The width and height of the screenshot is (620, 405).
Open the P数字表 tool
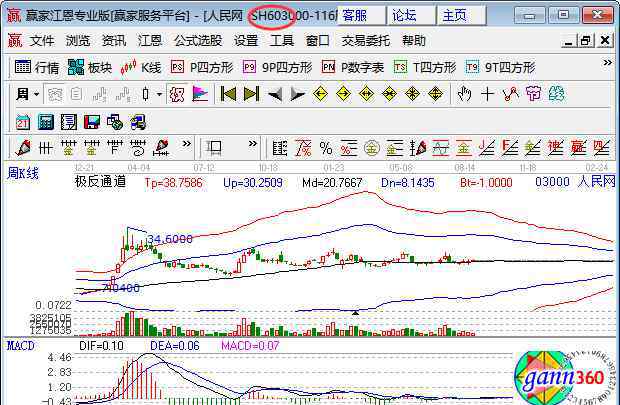pyautogui.click(x=353, y=67)
